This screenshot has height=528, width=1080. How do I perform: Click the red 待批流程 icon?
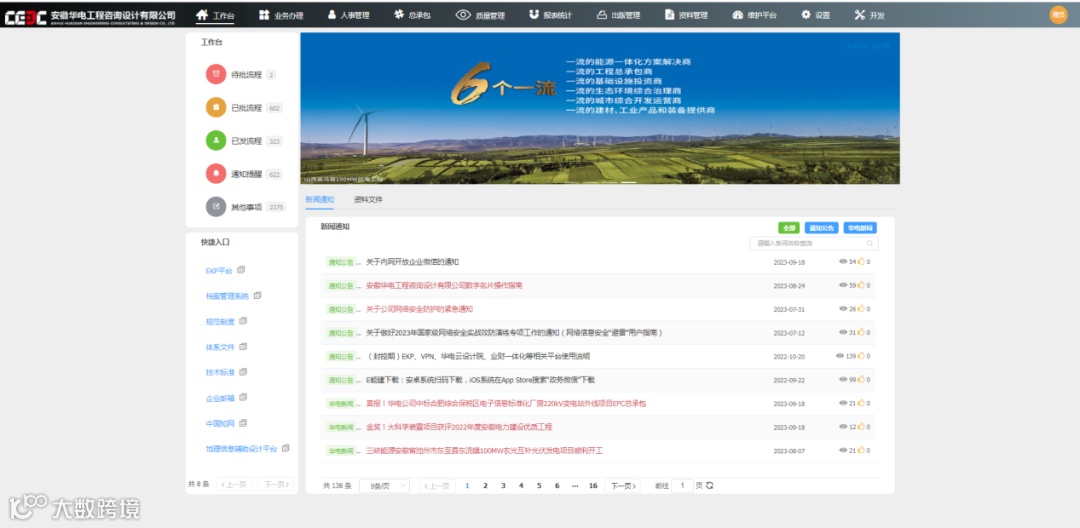216,74
